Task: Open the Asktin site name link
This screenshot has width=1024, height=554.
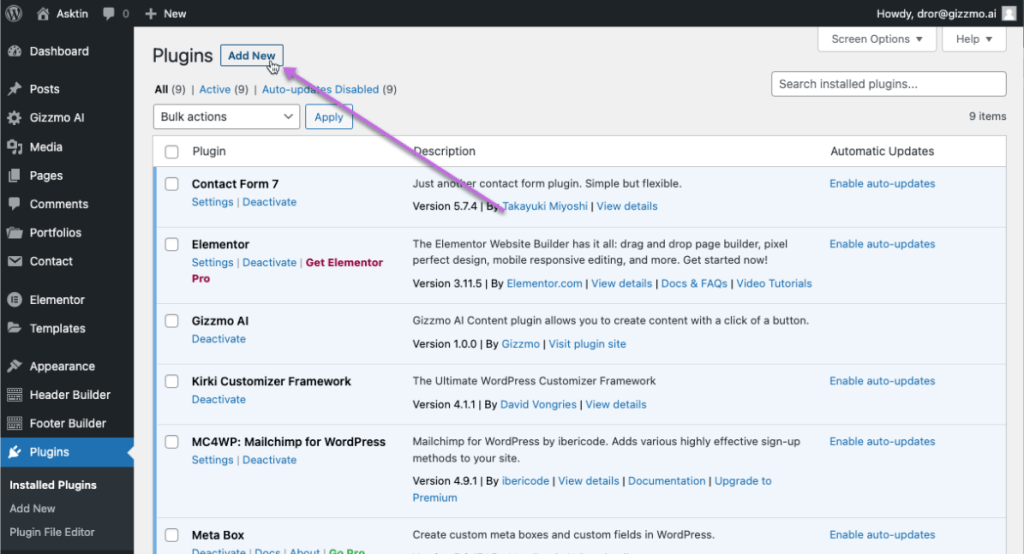Action: 72,14
